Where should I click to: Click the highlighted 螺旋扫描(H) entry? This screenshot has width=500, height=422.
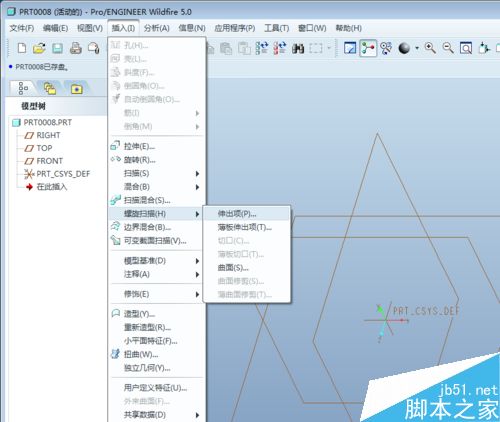click(156, 214)
